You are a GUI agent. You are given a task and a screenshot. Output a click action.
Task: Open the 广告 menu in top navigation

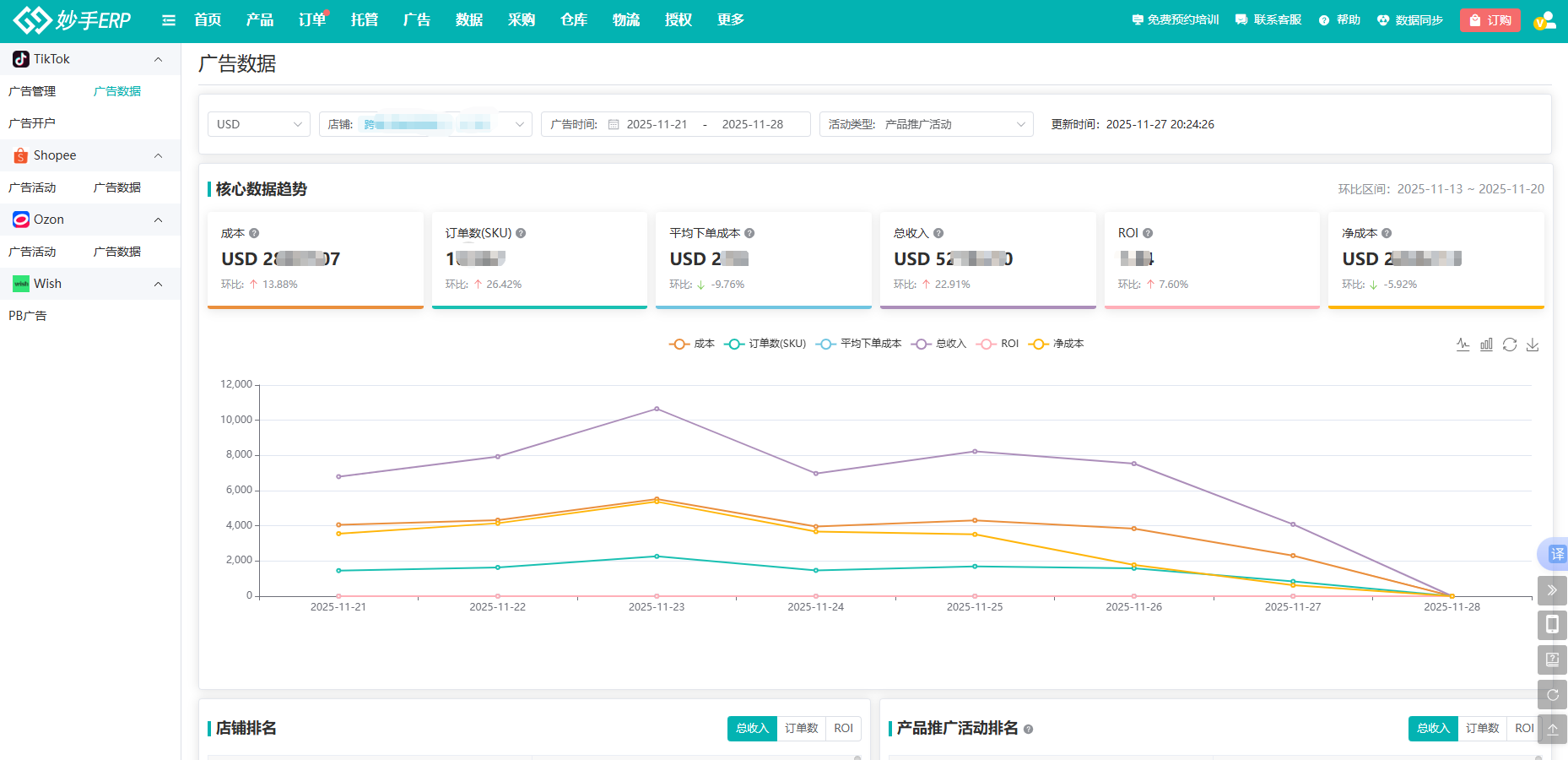[x=415, y=19]
